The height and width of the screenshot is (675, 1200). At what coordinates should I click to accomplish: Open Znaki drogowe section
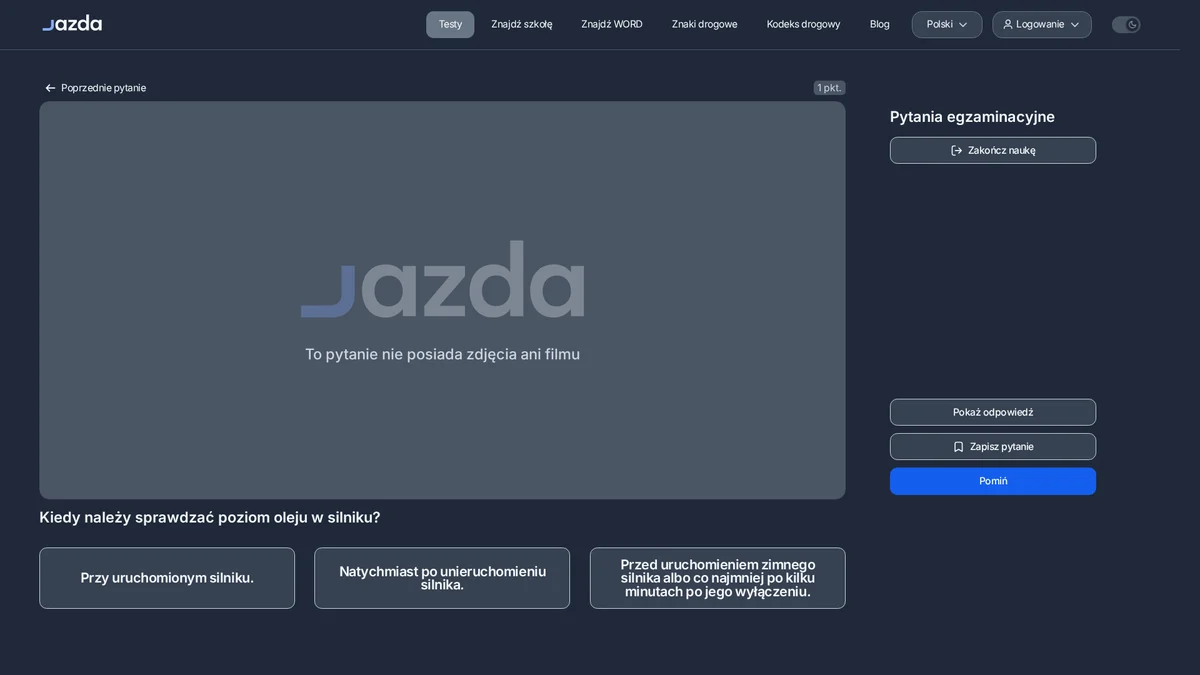[704, 24]
